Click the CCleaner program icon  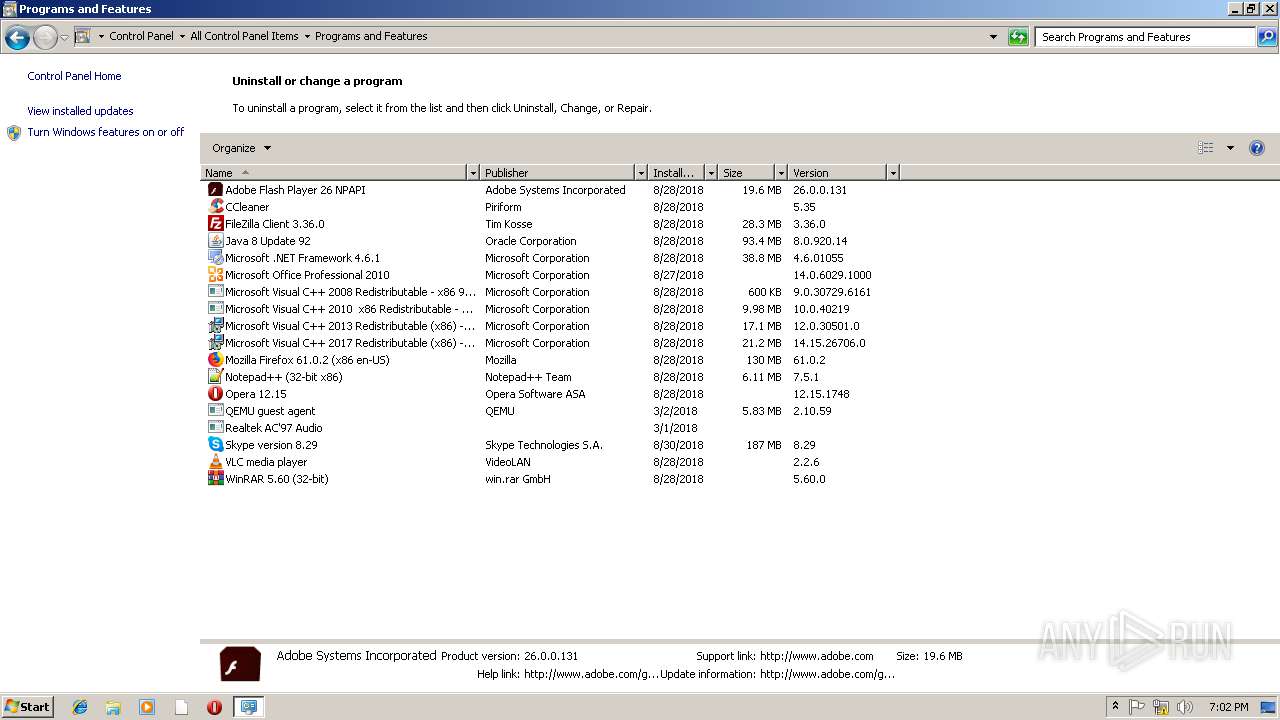215,207
